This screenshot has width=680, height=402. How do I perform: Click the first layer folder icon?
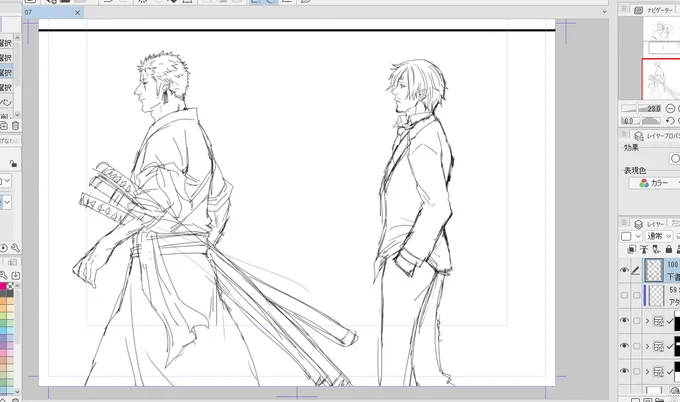point(658,321)
